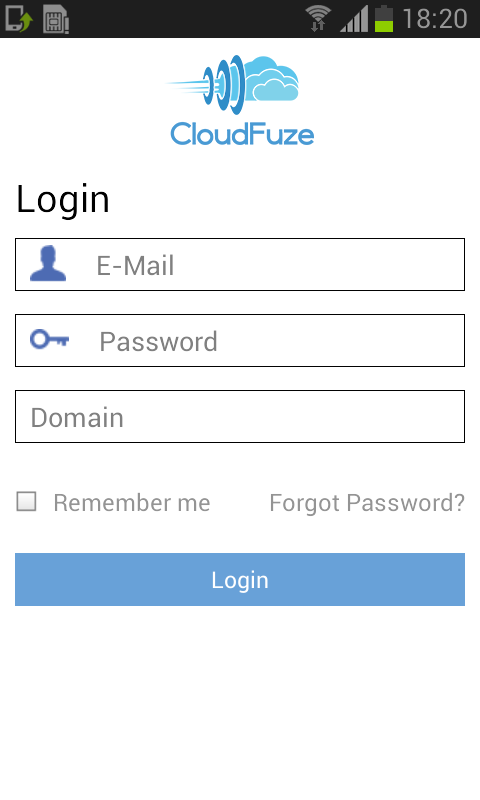Click the CloudFuze wordmark text
This screenshot has height=800, width=480.
tap(242, 134)
